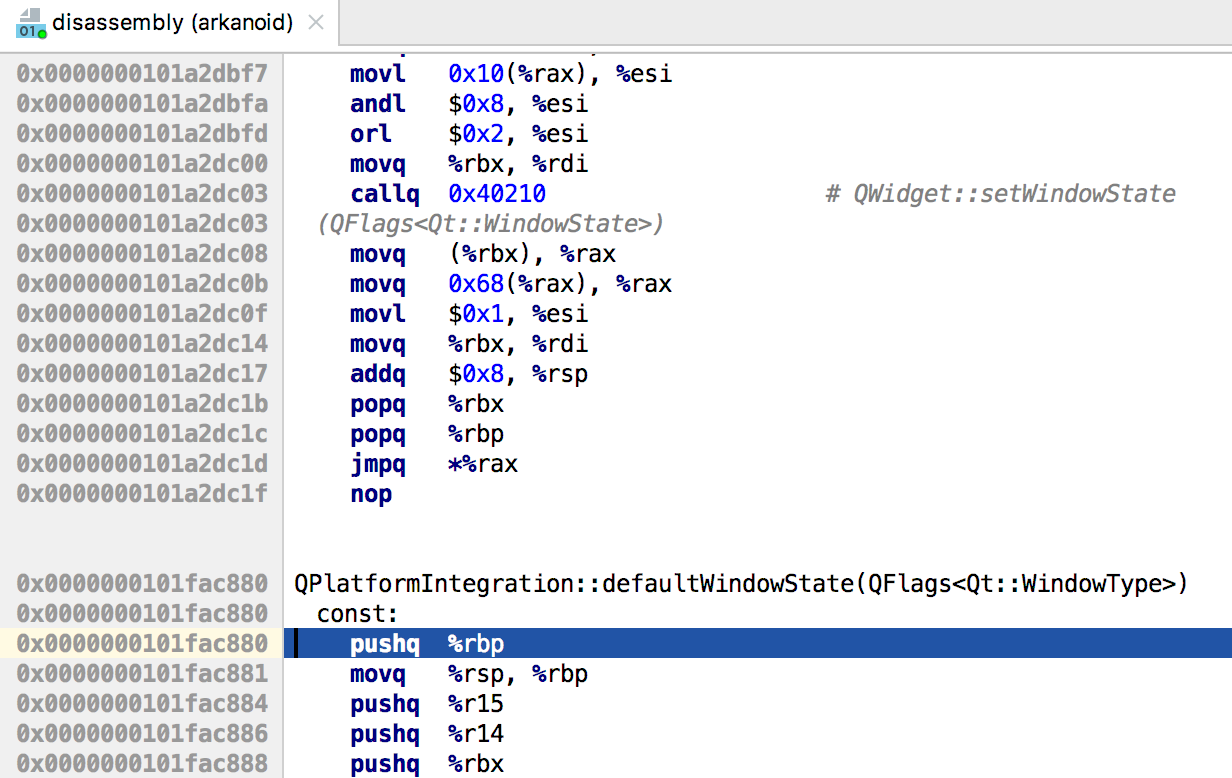Place cursor on the "jmpq *%rax" instruction
This screenshot has width=1232, height=778.
click(434, 464)
